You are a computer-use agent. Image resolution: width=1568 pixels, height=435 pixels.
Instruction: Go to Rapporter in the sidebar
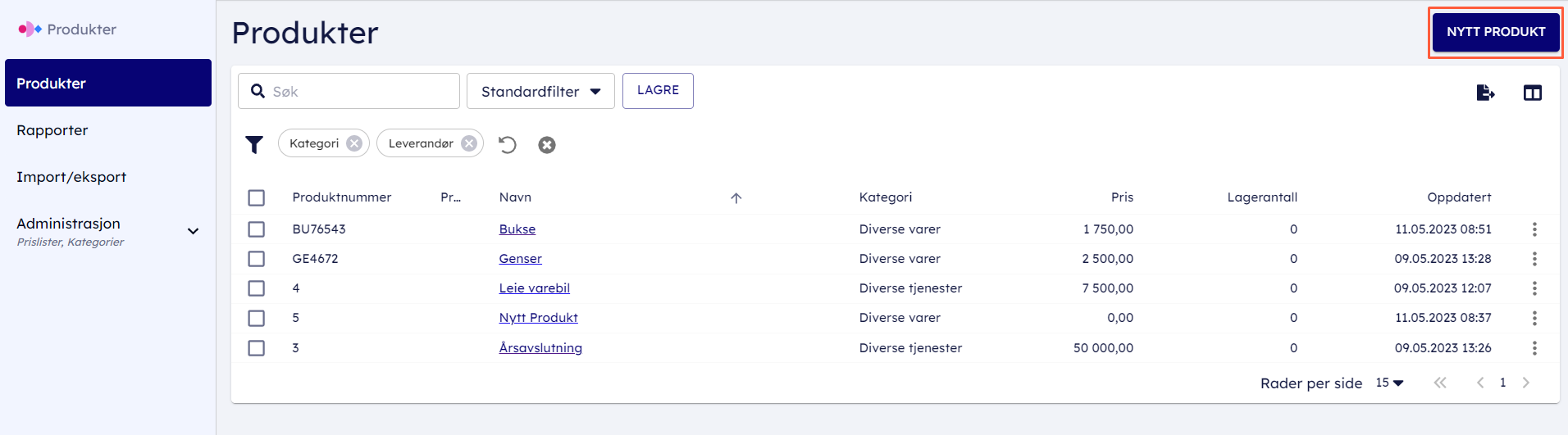52,130
